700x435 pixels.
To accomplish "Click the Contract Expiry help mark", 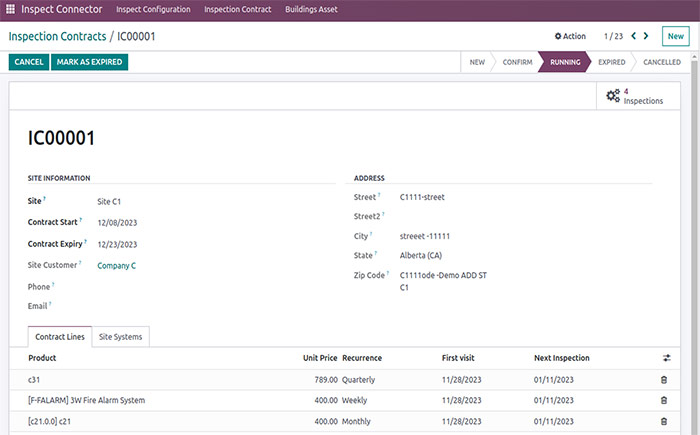I will (85, 242).
